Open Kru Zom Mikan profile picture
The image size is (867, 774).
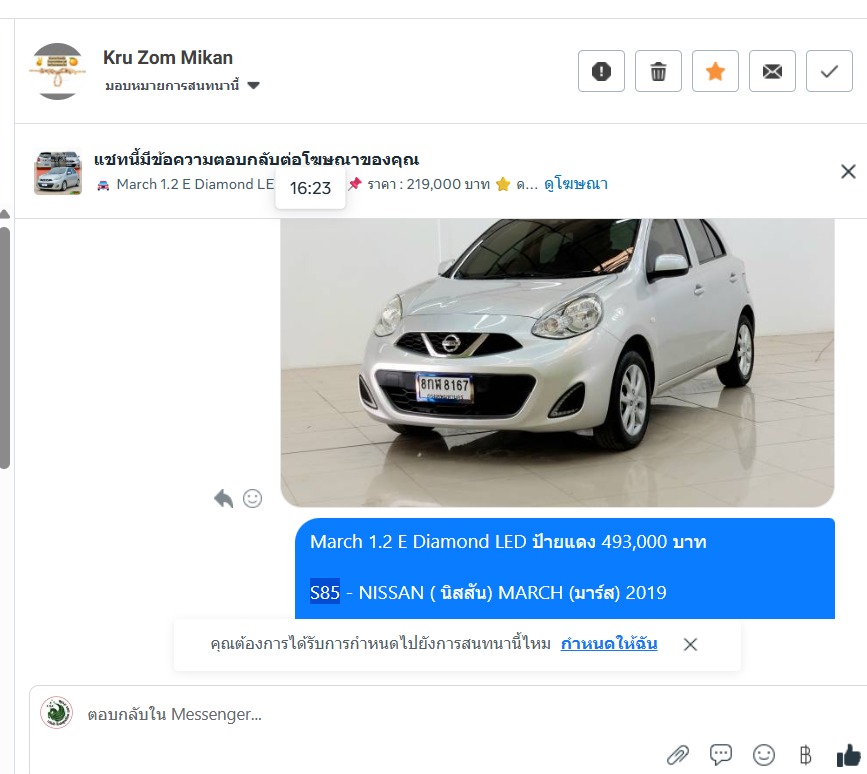pos(58,71)
